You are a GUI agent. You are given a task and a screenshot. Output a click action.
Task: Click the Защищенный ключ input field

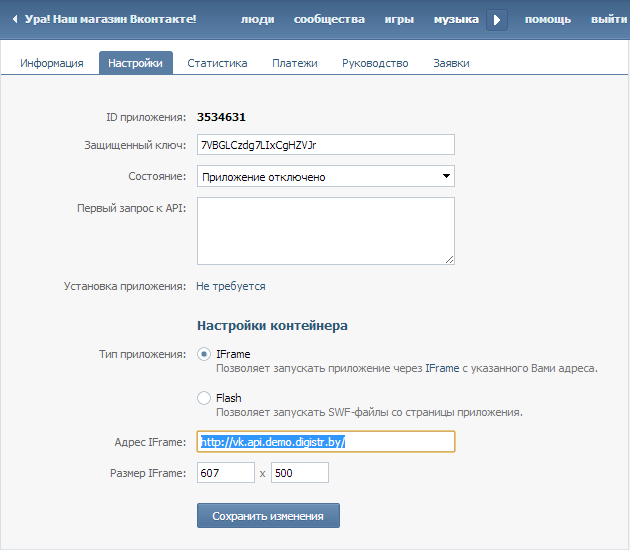pyautogui.click(x=325, y=145)
